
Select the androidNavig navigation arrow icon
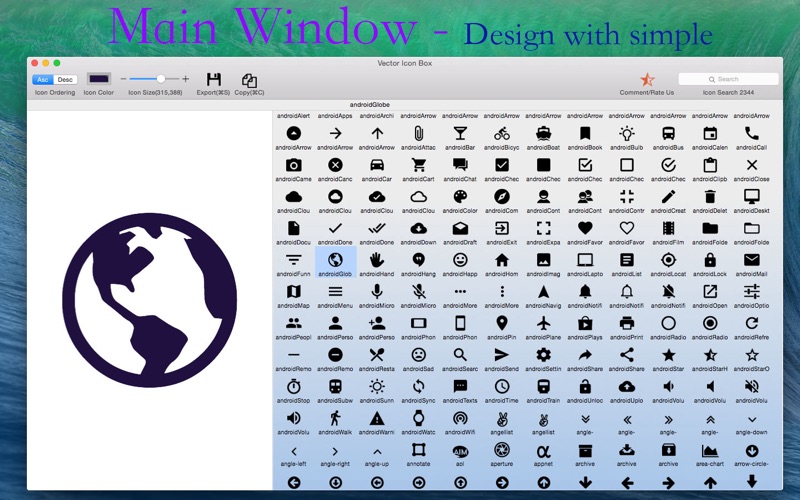(543, 292)
